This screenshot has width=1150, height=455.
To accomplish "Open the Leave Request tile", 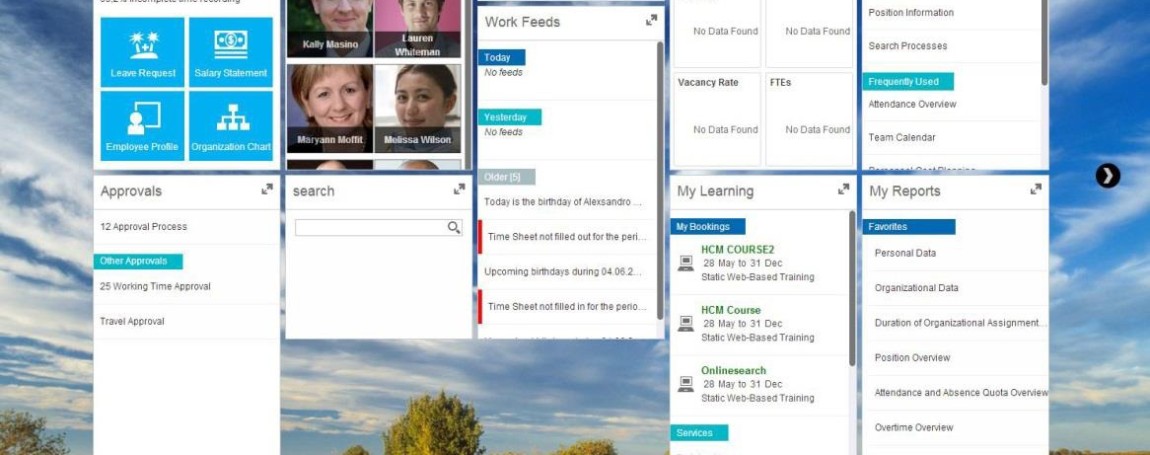I will (x=142, y=52).
